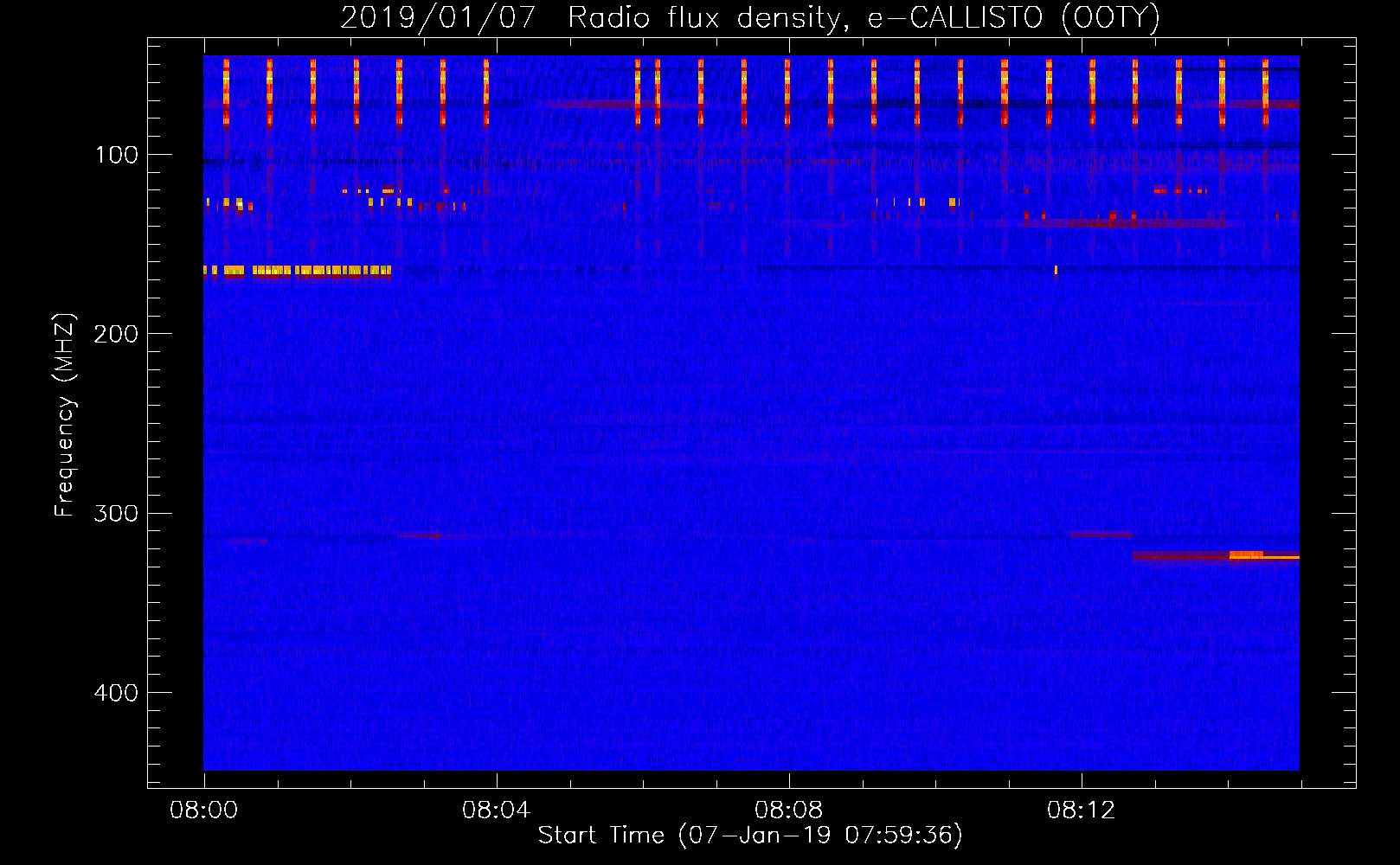This screenshot has width=1400, height=865.
Task: Click the 08:08 time tick label
Action: [x=788, y=811]
